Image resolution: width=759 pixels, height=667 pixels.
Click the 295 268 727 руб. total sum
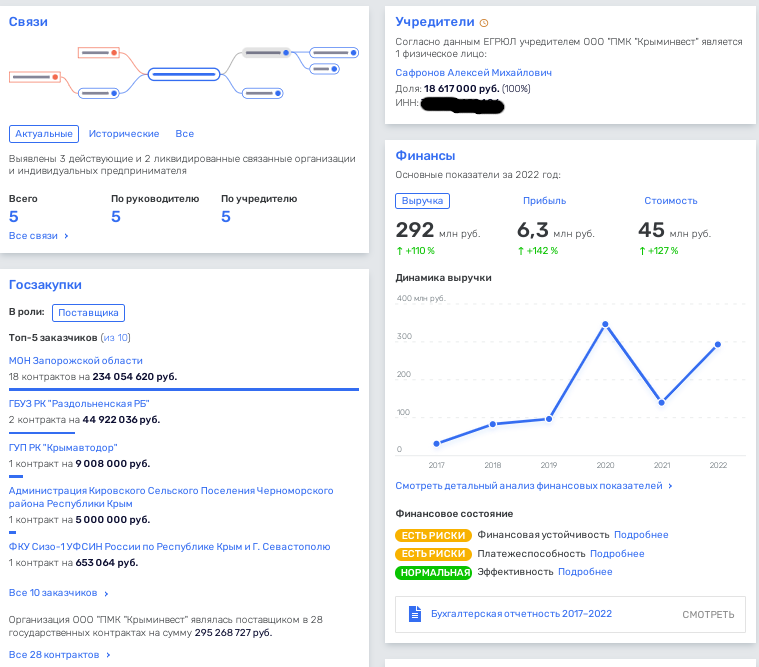tap(233, 633)
